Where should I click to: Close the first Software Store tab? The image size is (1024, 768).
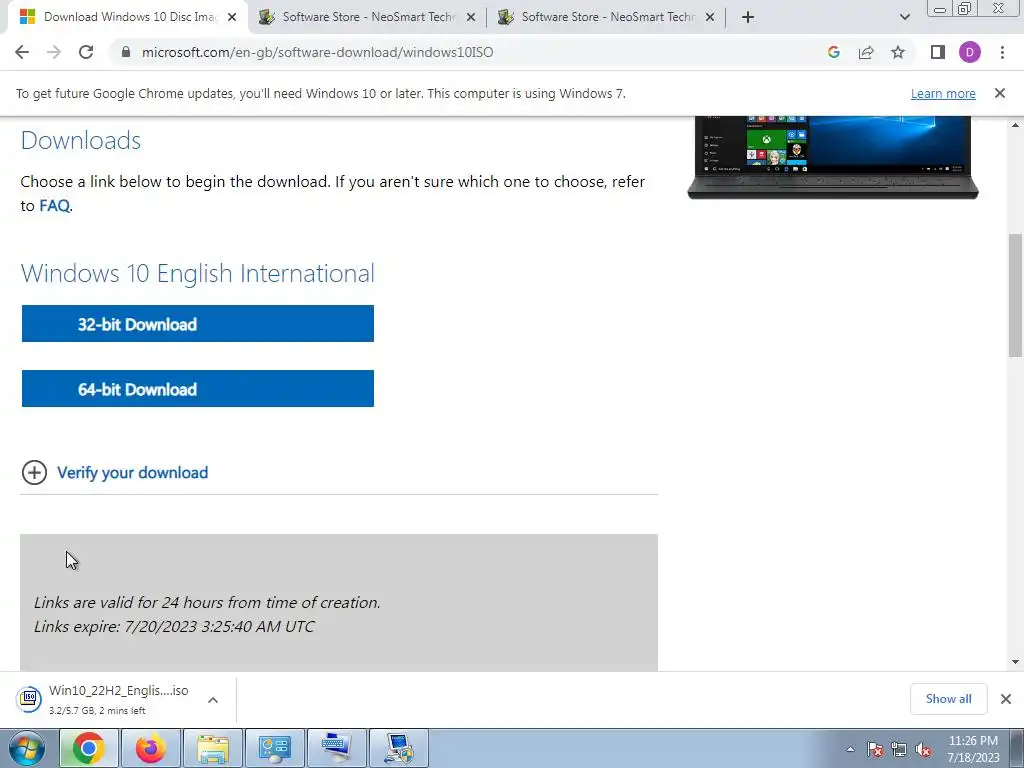click(x=471, y=17)
